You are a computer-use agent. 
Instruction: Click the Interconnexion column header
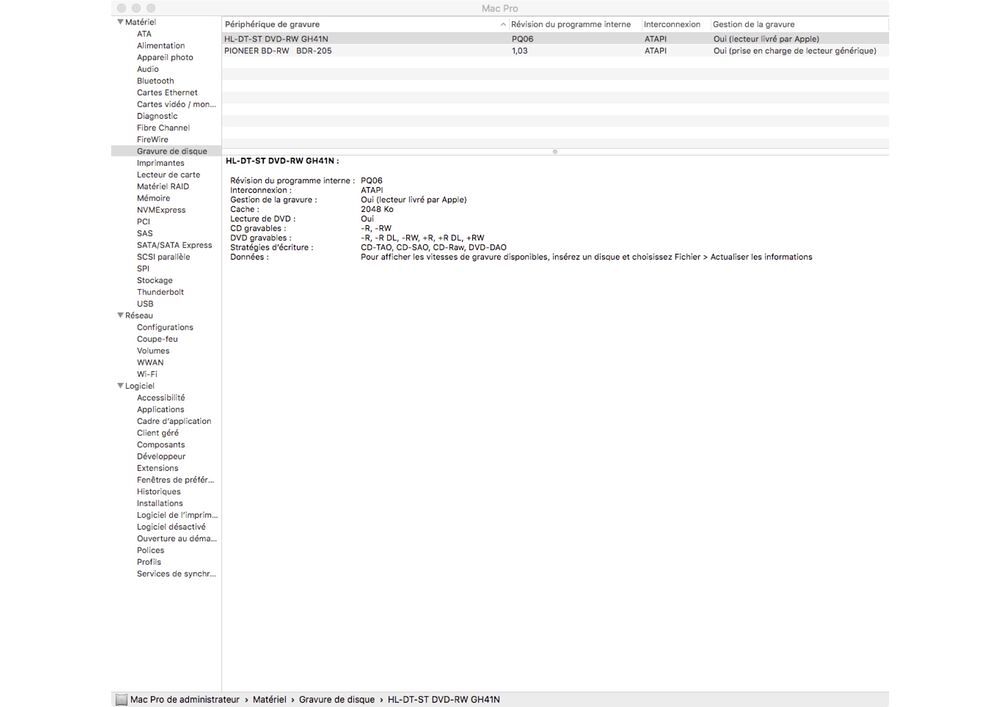672,24
